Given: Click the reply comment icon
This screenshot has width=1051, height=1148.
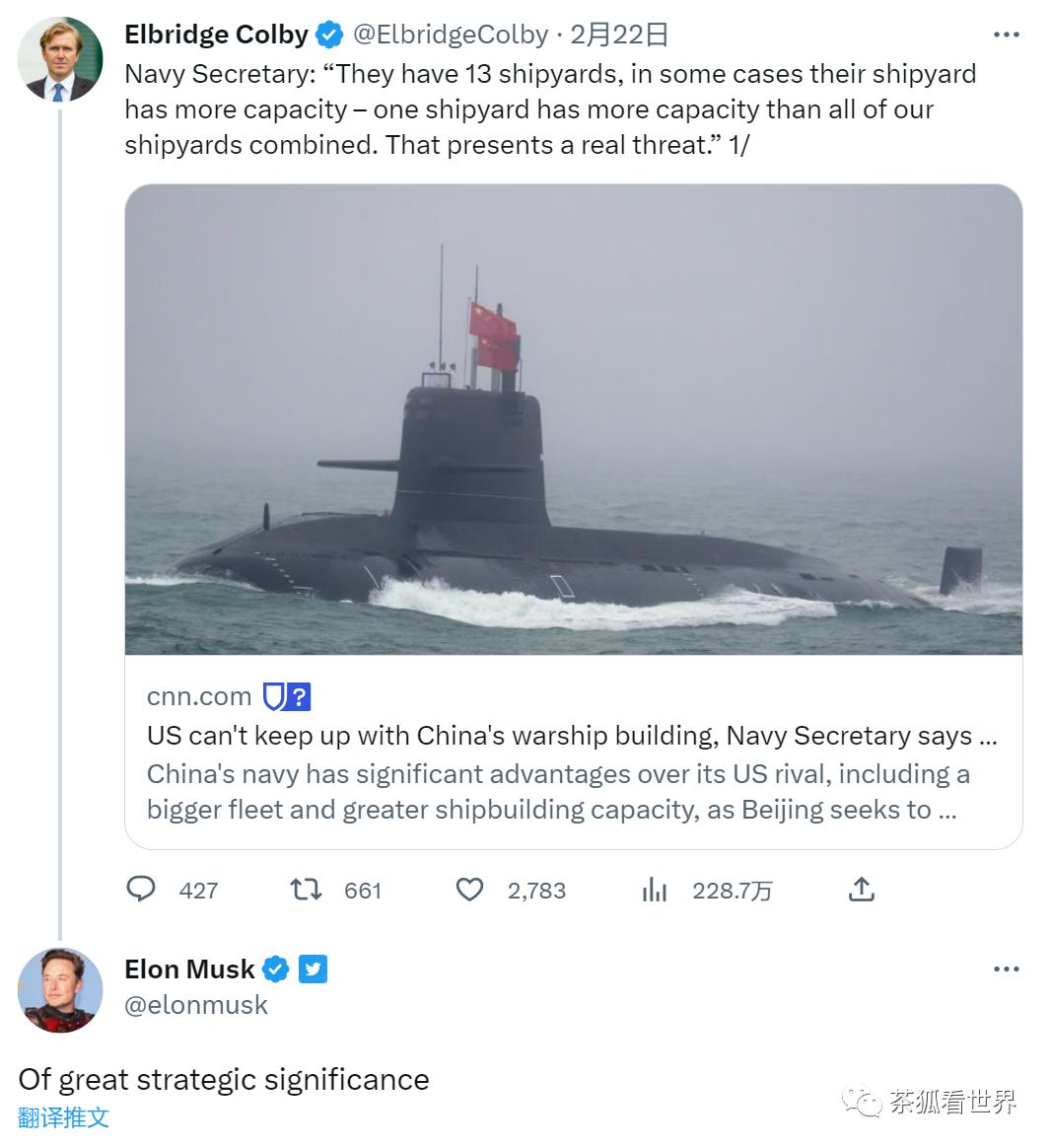Looking at the screenshot, I should tap(142, 890).
